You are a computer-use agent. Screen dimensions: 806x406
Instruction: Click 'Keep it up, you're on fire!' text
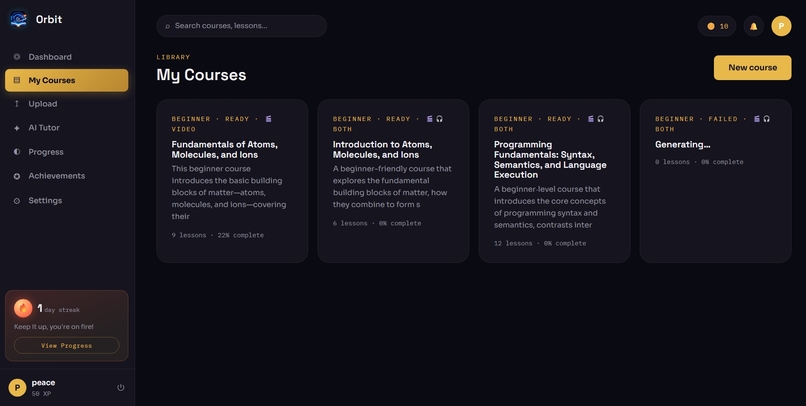coord(54,327)
